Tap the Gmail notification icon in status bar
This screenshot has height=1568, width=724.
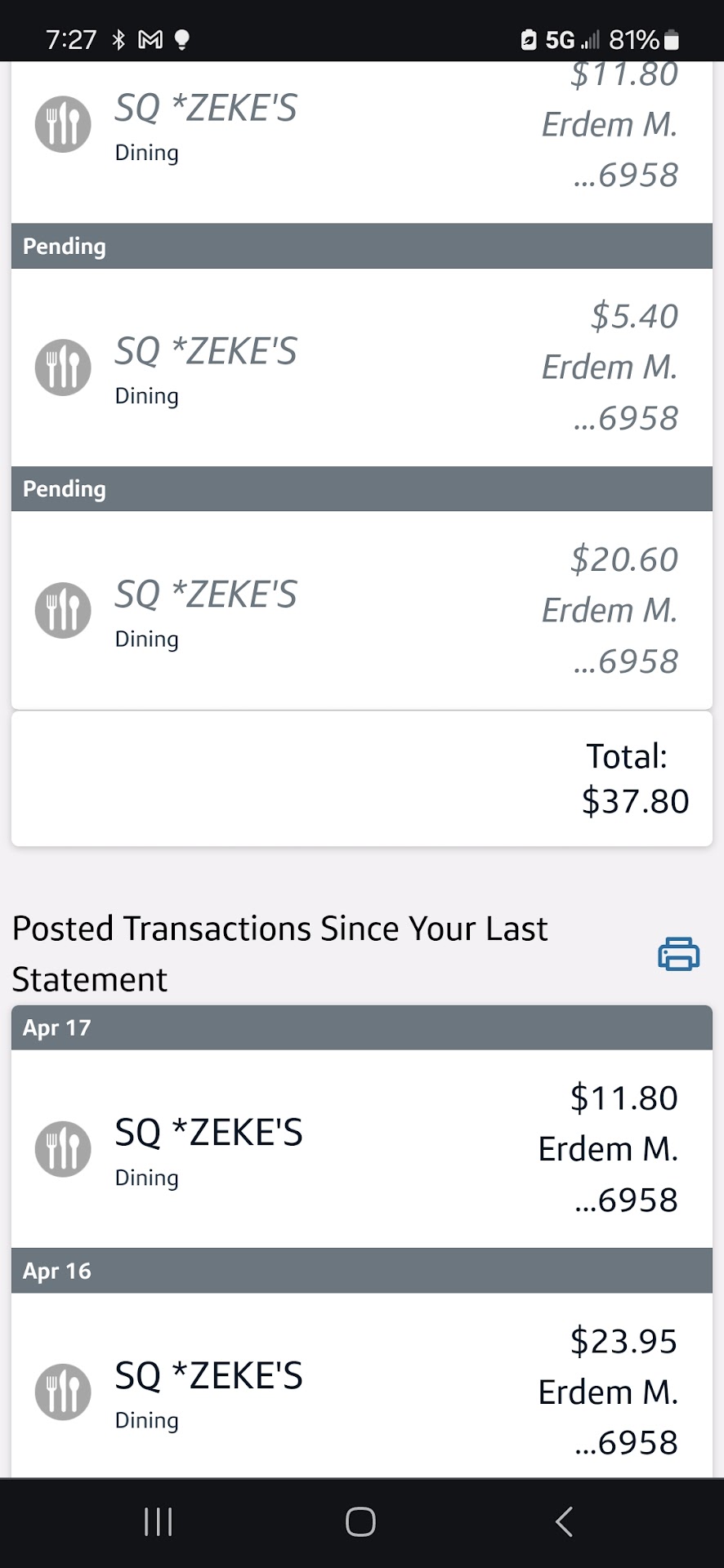(150, 39)
